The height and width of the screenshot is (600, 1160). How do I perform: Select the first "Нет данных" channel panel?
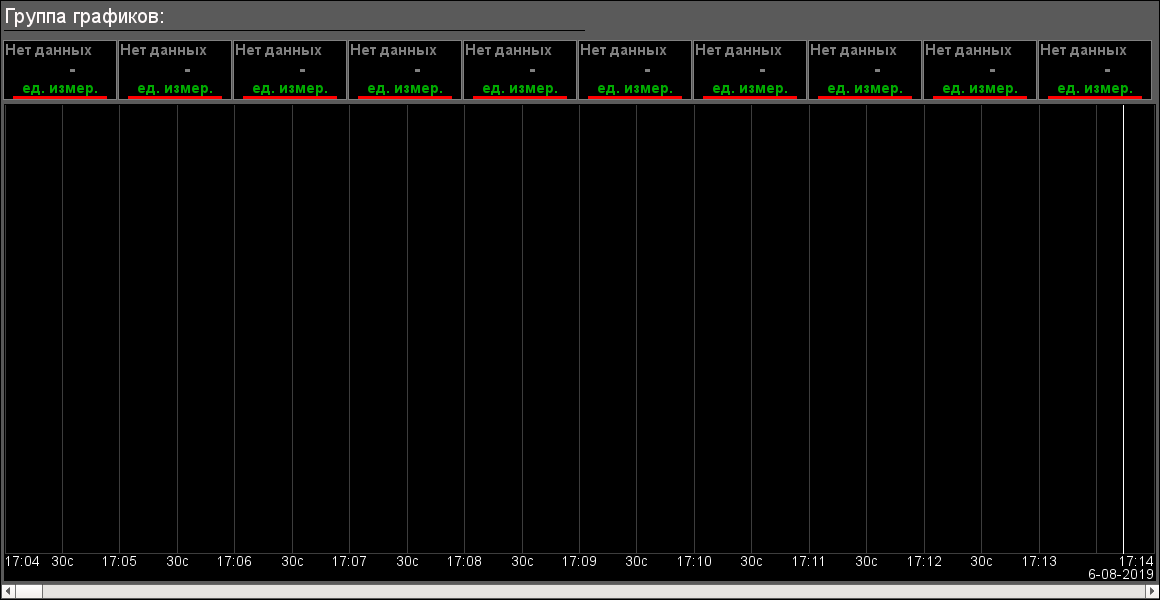(60, 60)
